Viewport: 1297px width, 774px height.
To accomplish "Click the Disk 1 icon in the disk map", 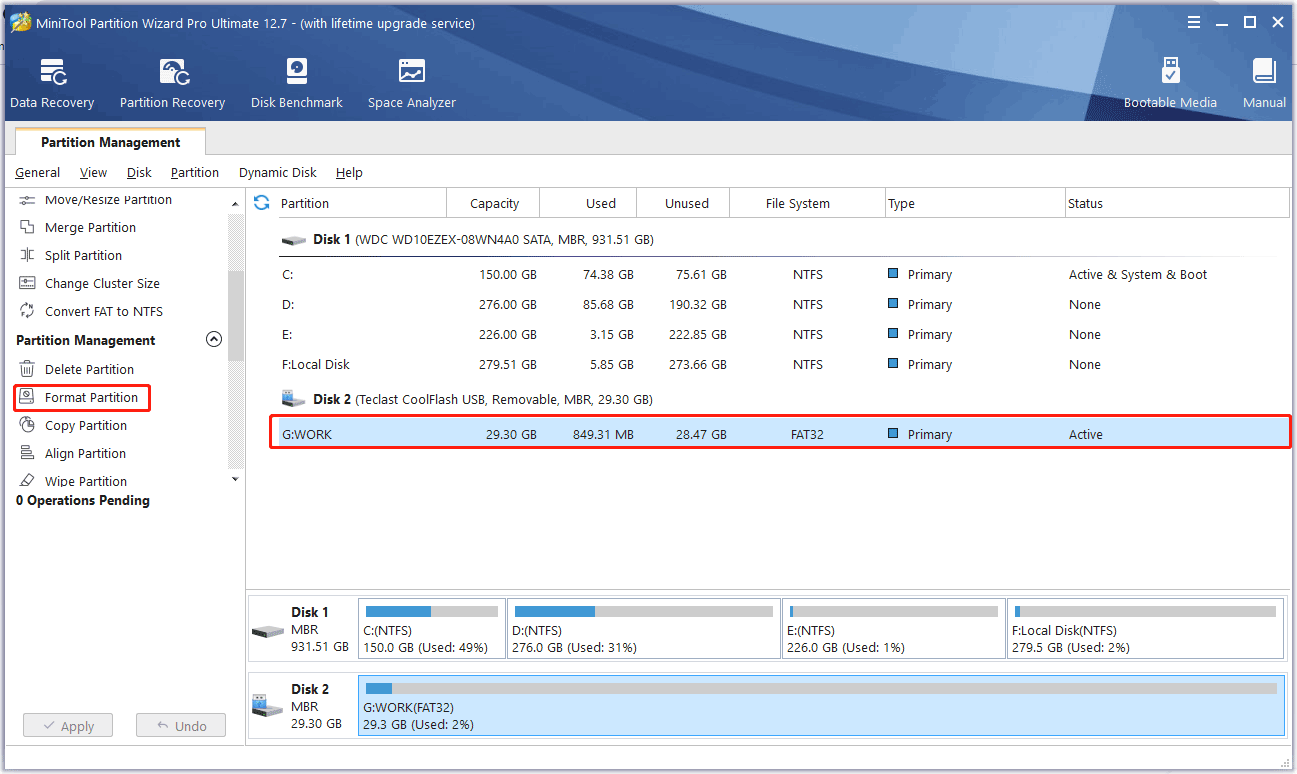I will coord(268,632).
